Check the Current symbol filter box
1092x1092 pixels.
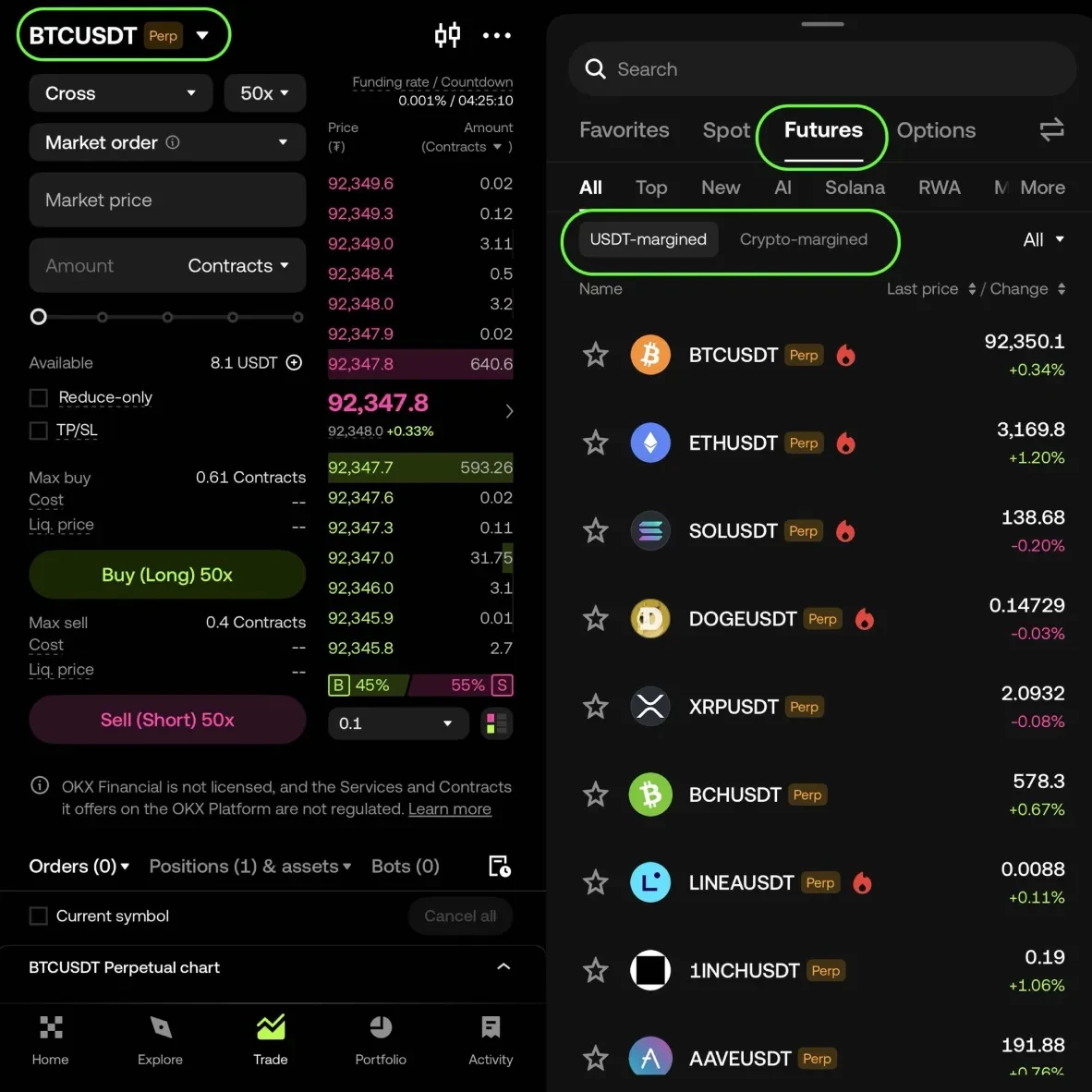[x=39, y=916]
